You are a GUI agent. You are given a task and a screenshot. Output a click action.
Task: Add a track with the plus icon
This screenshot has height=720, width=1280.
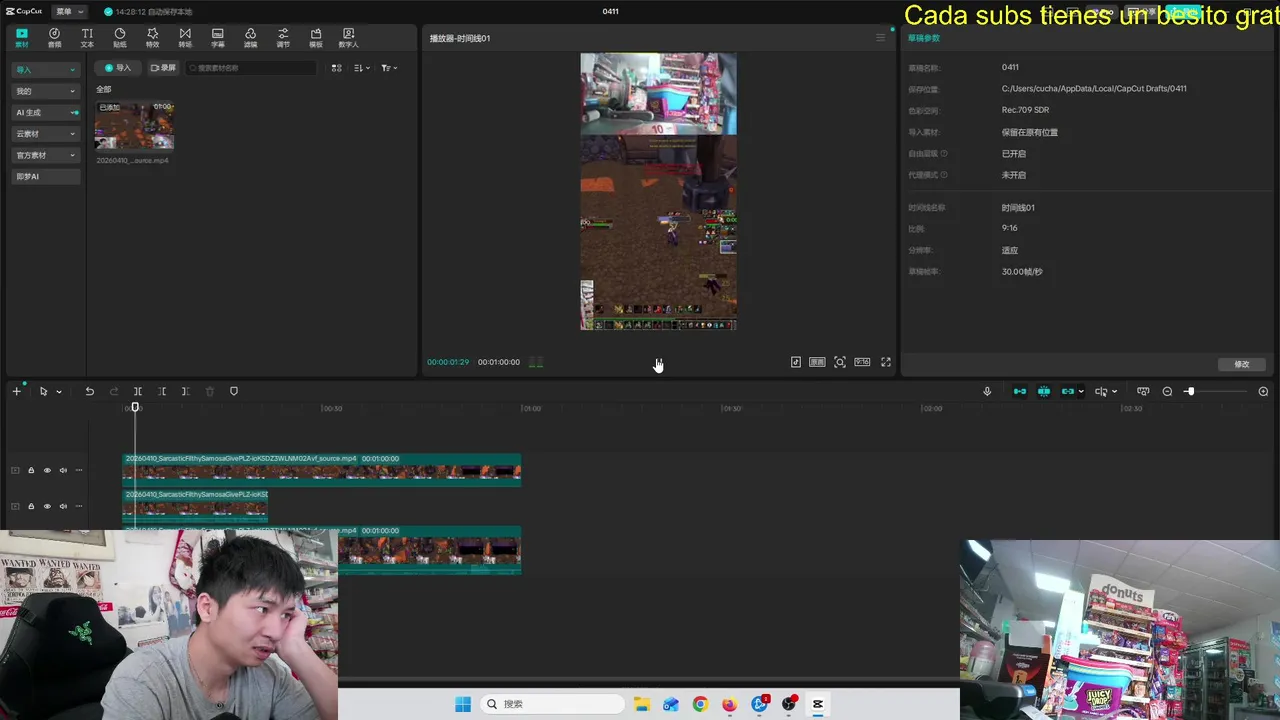pyautogui.click(x=16, y=391)
